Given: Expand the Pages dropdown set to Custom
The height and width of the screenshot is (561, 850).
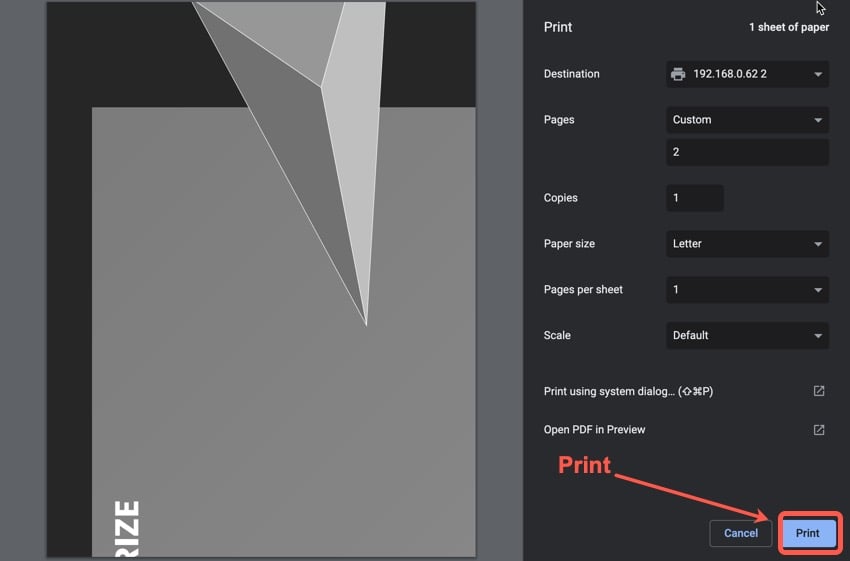Looking at the screenshot, I should (747, 120).
